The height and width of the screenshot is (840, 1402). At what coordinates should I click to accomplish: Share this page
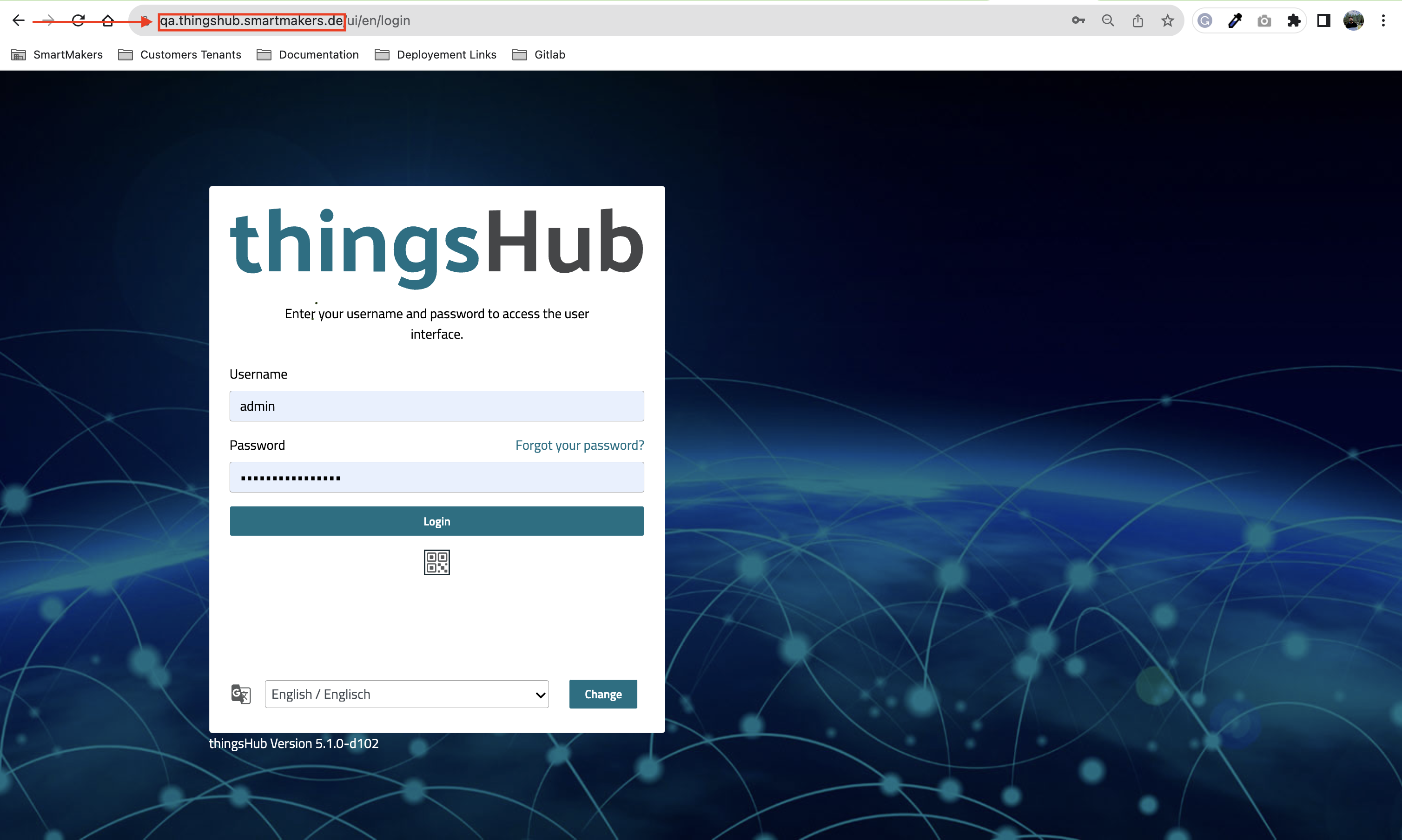1137,21
